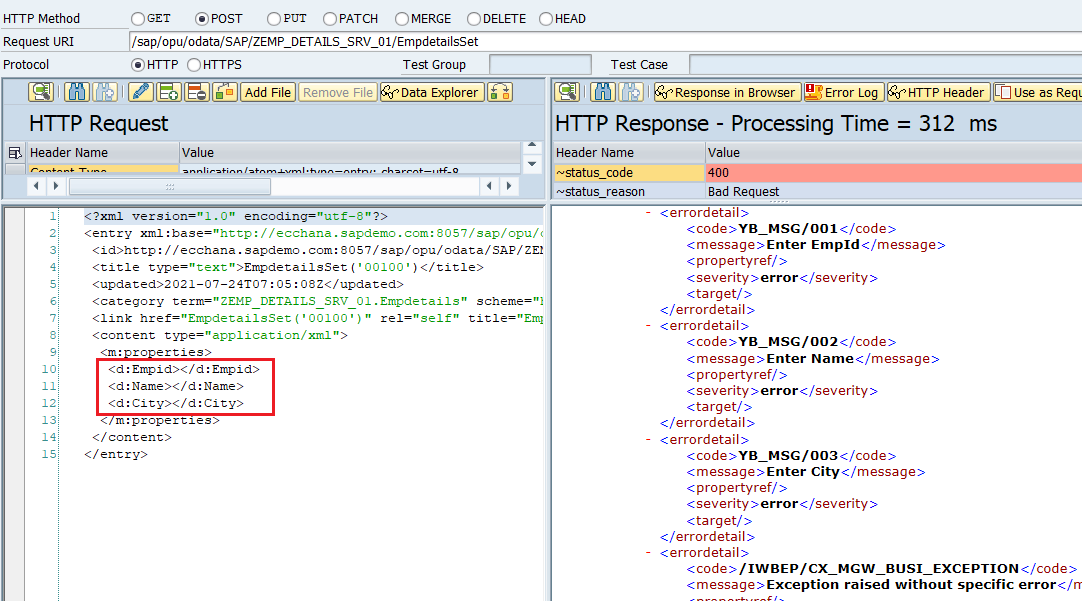Switch protocol to HTTPS

[193, 65]
